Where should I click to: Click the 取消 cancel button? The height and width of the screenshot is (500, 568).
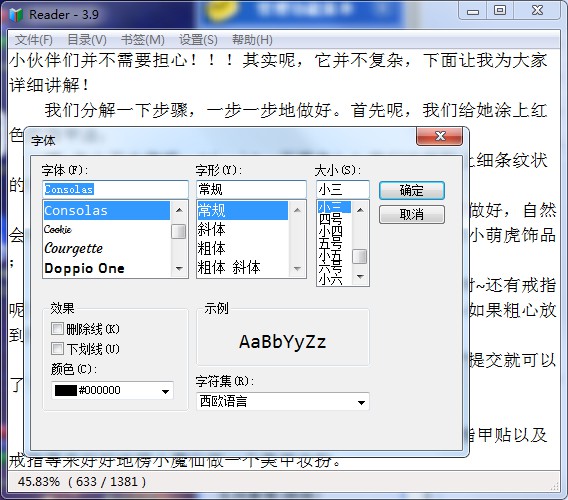pos(412,214)
